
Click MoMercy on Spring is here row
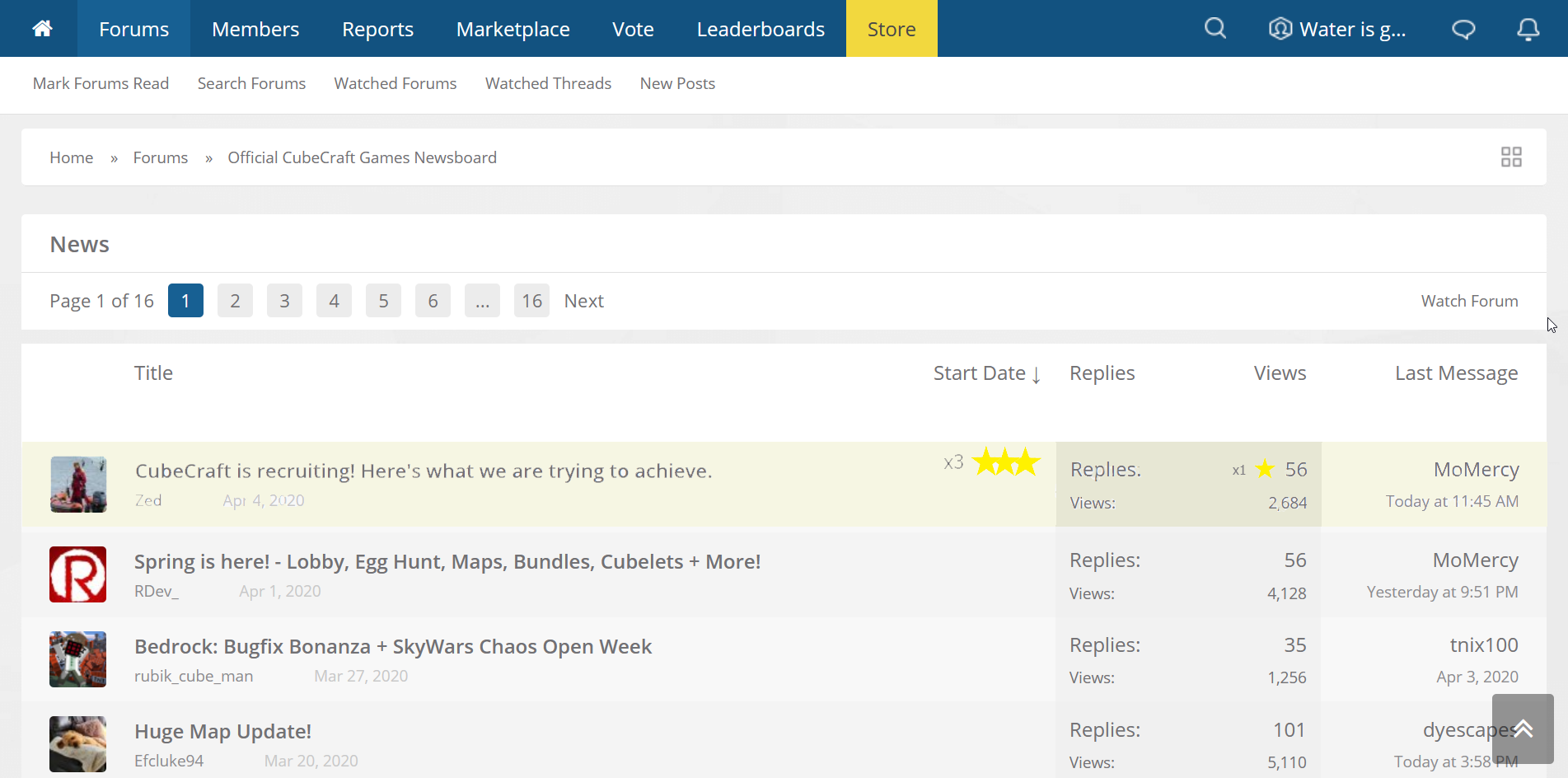tap(1476, 560)
